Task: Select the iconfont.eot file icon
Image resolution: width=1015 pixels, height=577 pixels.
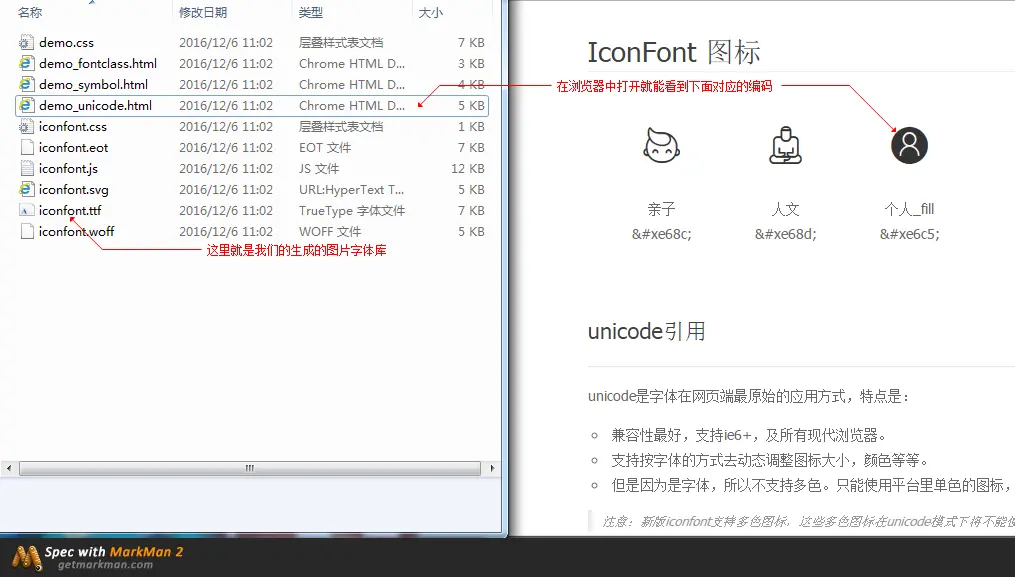Action: (x=27, y=148)
